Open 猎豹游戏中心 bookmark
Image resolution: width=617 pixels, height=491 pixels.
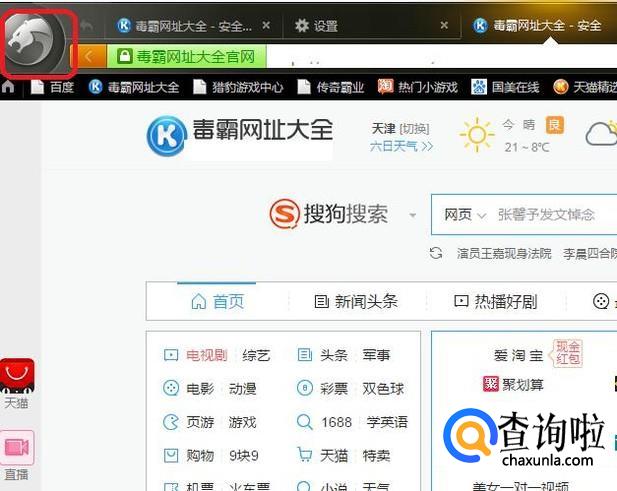238,87
